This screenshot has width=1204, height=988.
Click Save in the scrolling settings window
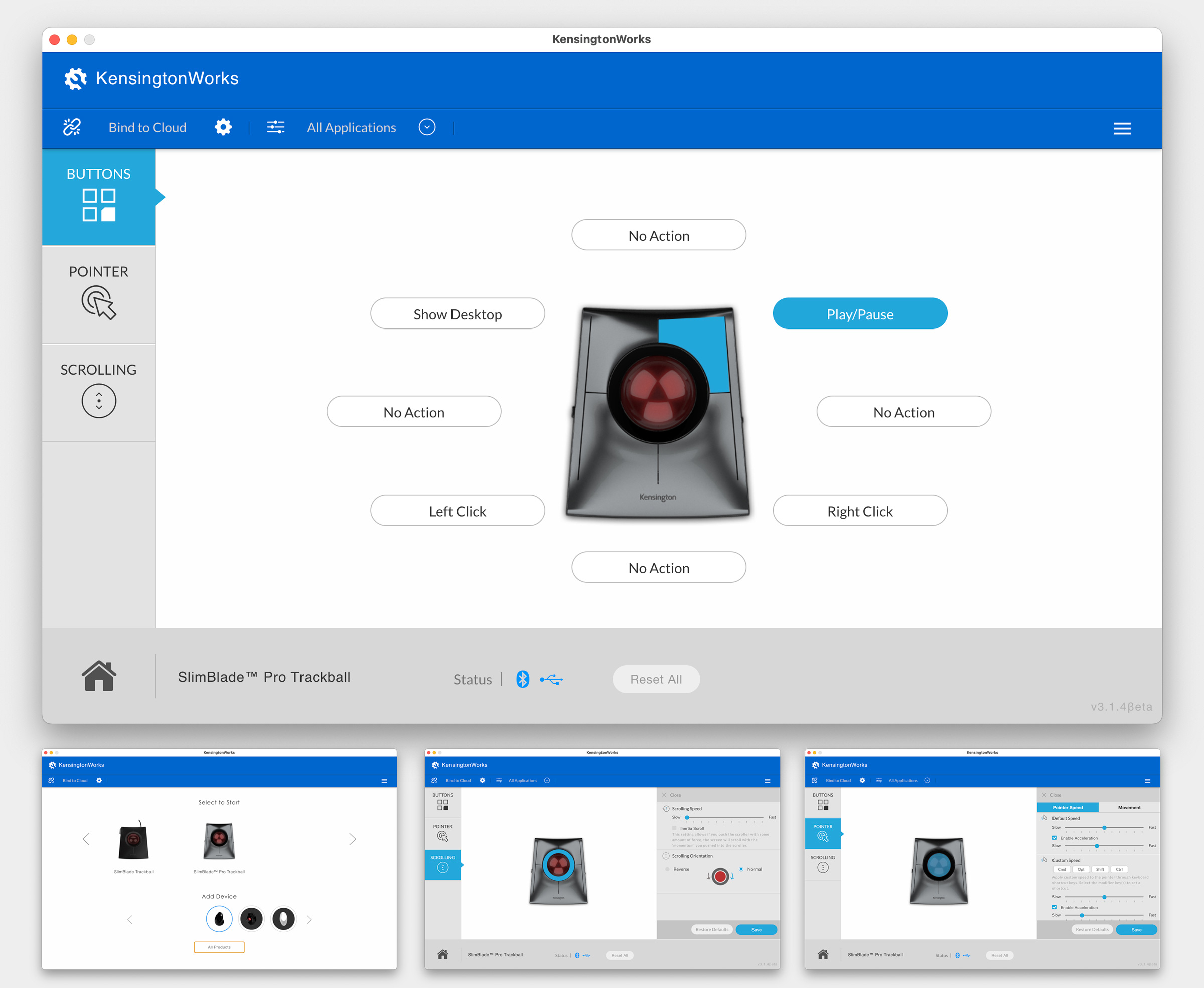(x=756, y=929)
